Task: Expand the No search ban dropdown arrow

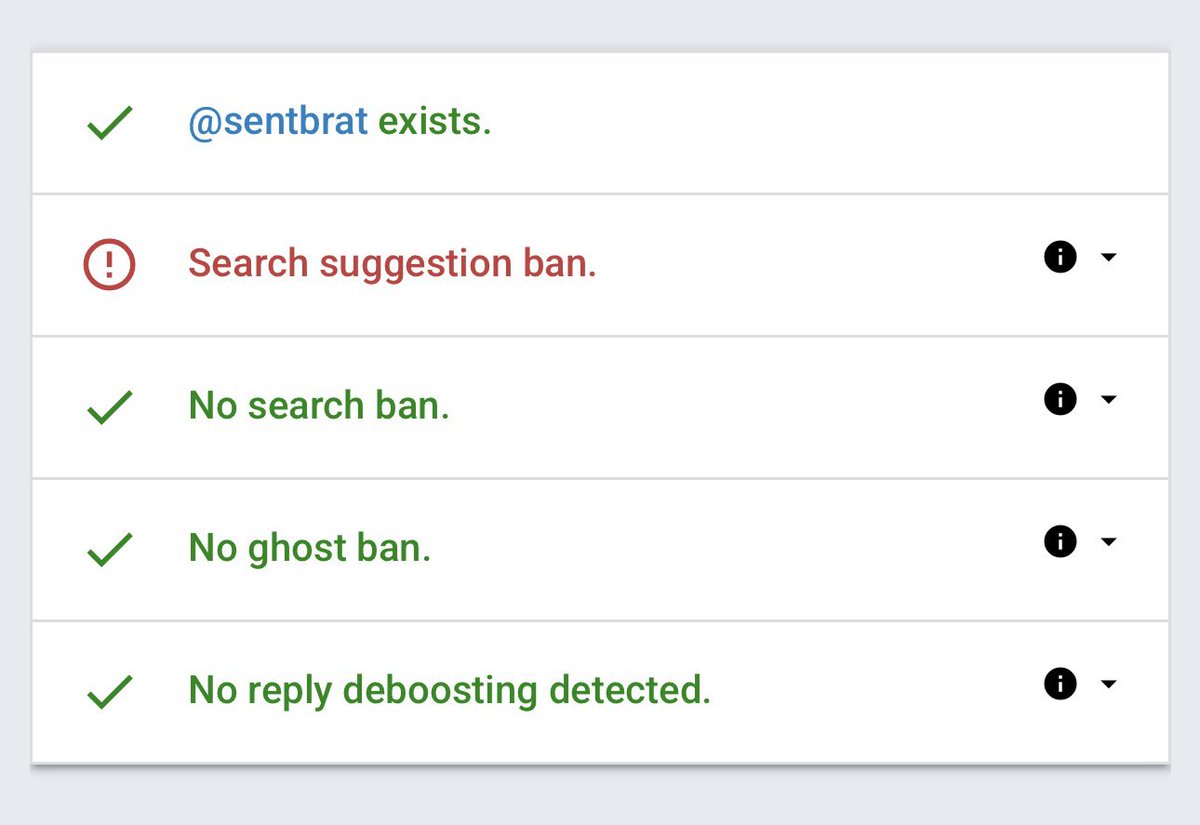Action: (1108, 400)
